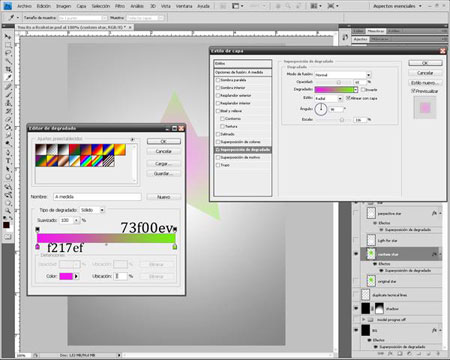
Task: Click the magenta Color swatch in gradient editor
Action: [x=66, y=276]
